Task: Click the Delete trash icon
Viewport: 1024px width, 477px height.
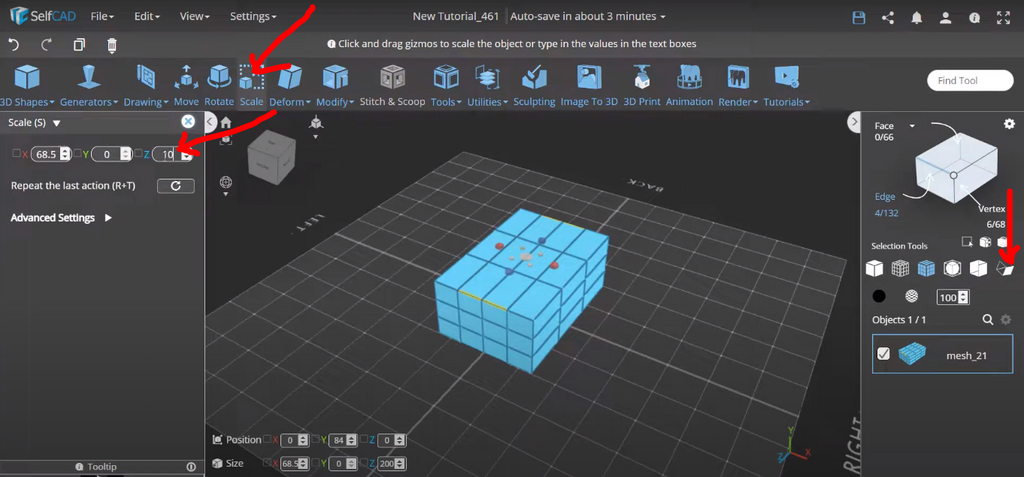Action: [x=112, y=45]
